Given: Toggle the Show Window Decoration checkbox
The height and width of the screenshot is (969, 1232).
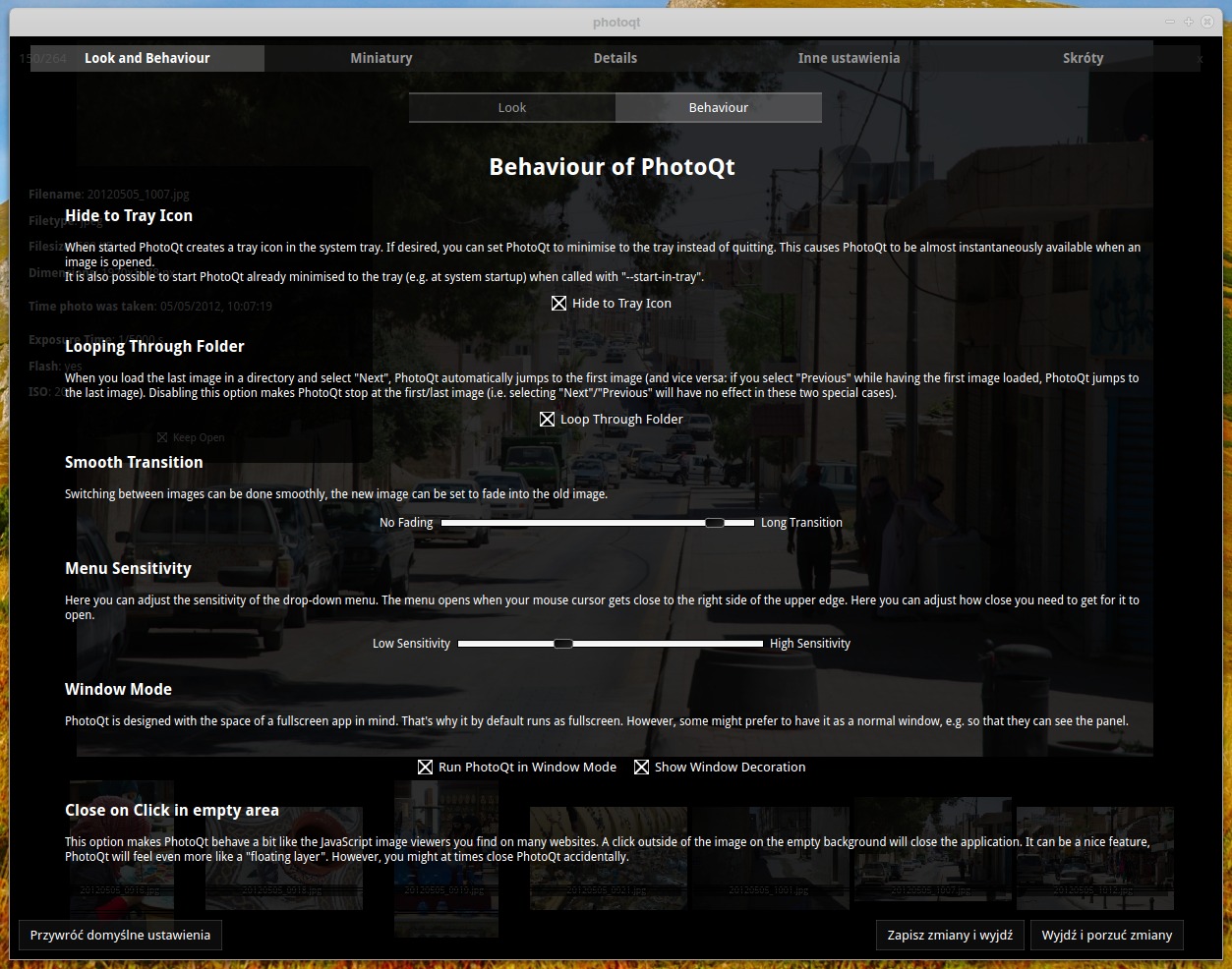Looking at the screenshot, I should pyautogui.click(x=641, y=768).
